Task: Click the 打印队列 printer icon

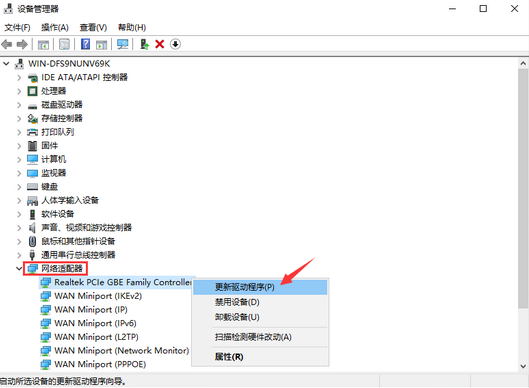Action: [x=32, y=132]
